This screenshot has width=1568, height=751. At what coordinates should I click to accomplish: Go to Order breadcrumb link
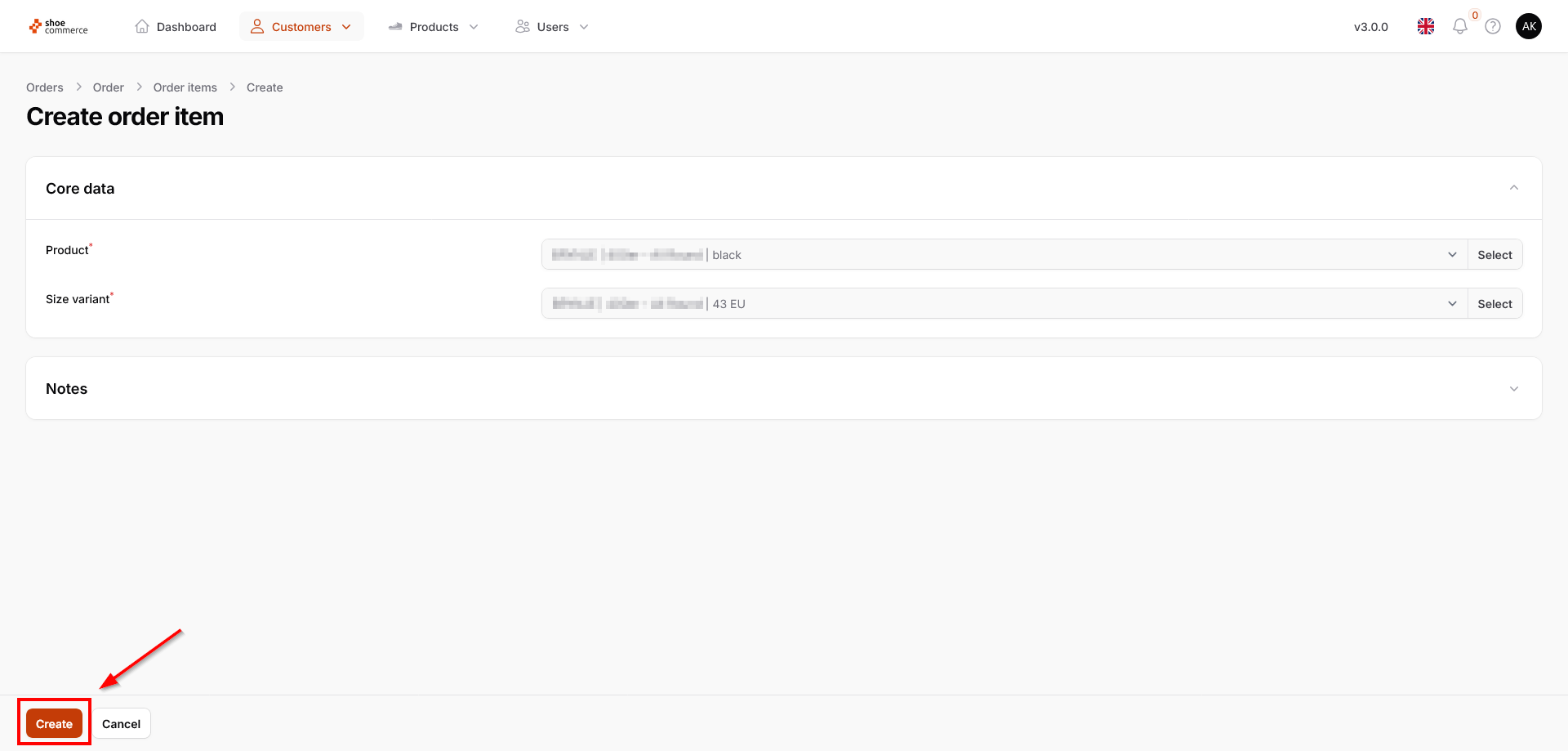[x=109, y=87]
